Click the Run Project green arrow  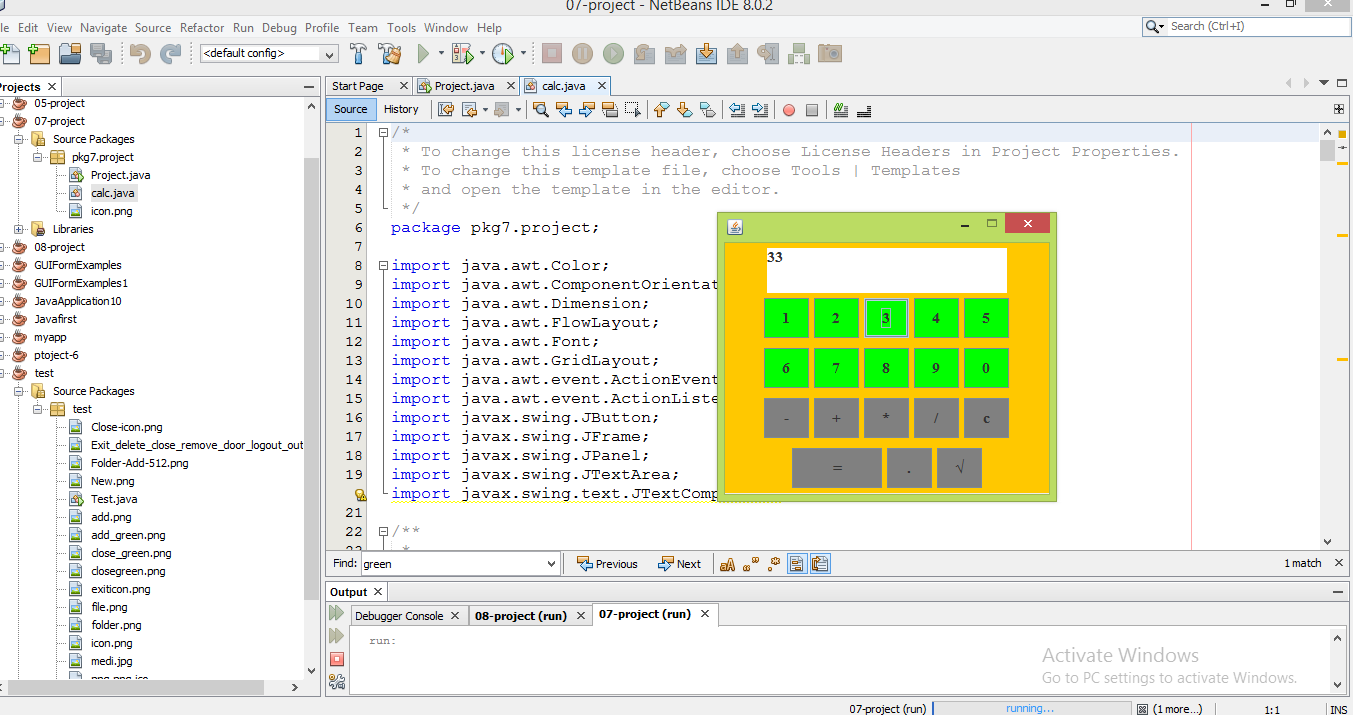point(424,53)
